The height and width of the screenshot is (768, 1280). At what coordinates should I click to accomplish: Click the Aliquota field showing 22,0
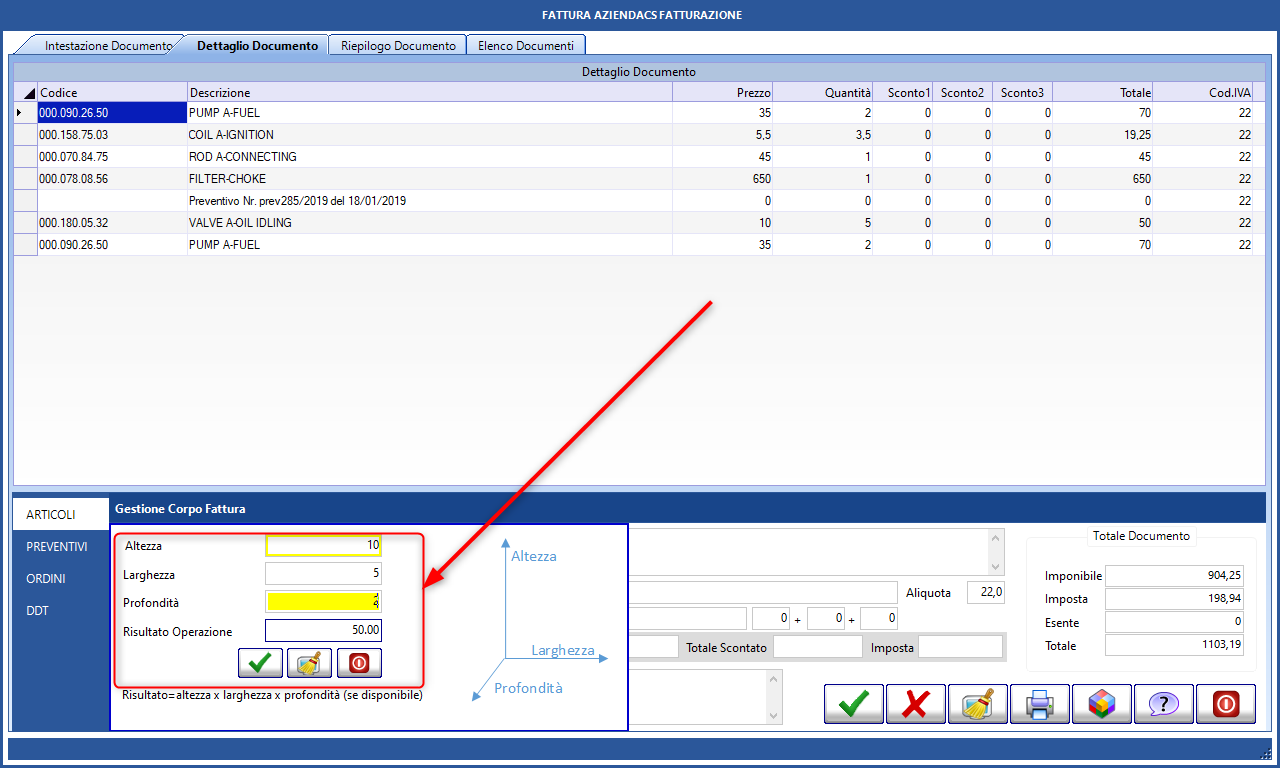pos(985,593)
